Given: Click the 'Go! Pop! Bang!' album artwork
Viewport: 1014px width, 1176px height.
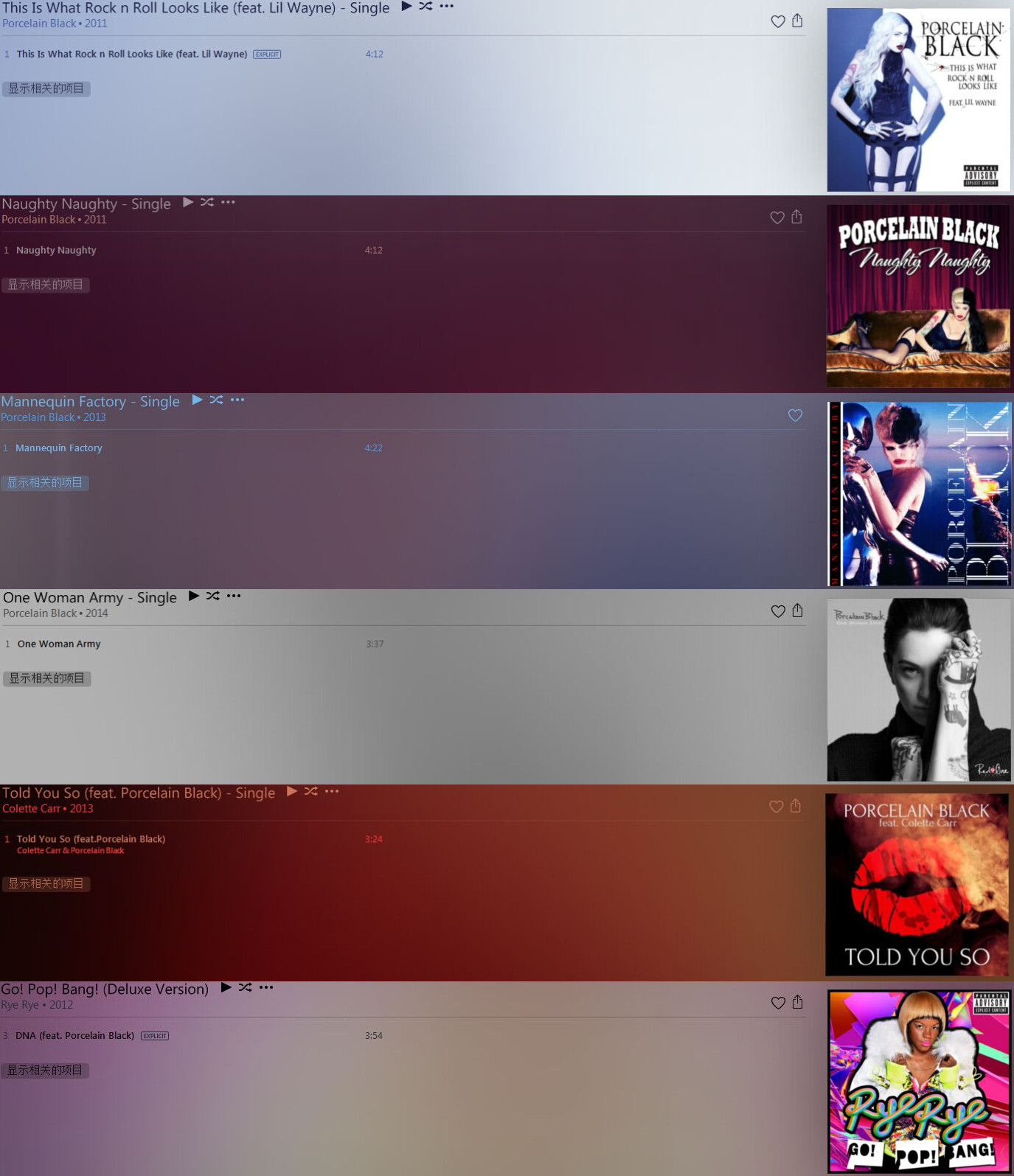Looking at the screenshot, I should click(x=919, y=1081).
